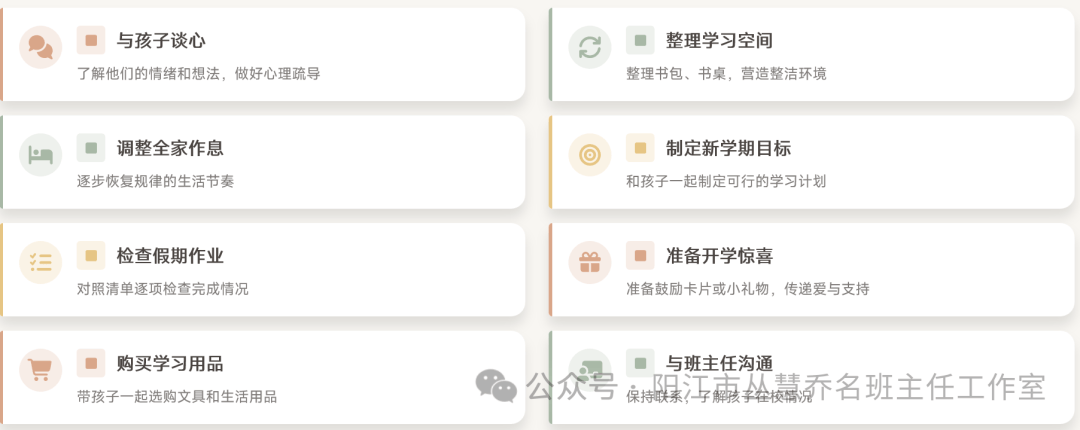
Task: Click the description 和孩子一起制定可行的学习计划
Action: point(726,181)
